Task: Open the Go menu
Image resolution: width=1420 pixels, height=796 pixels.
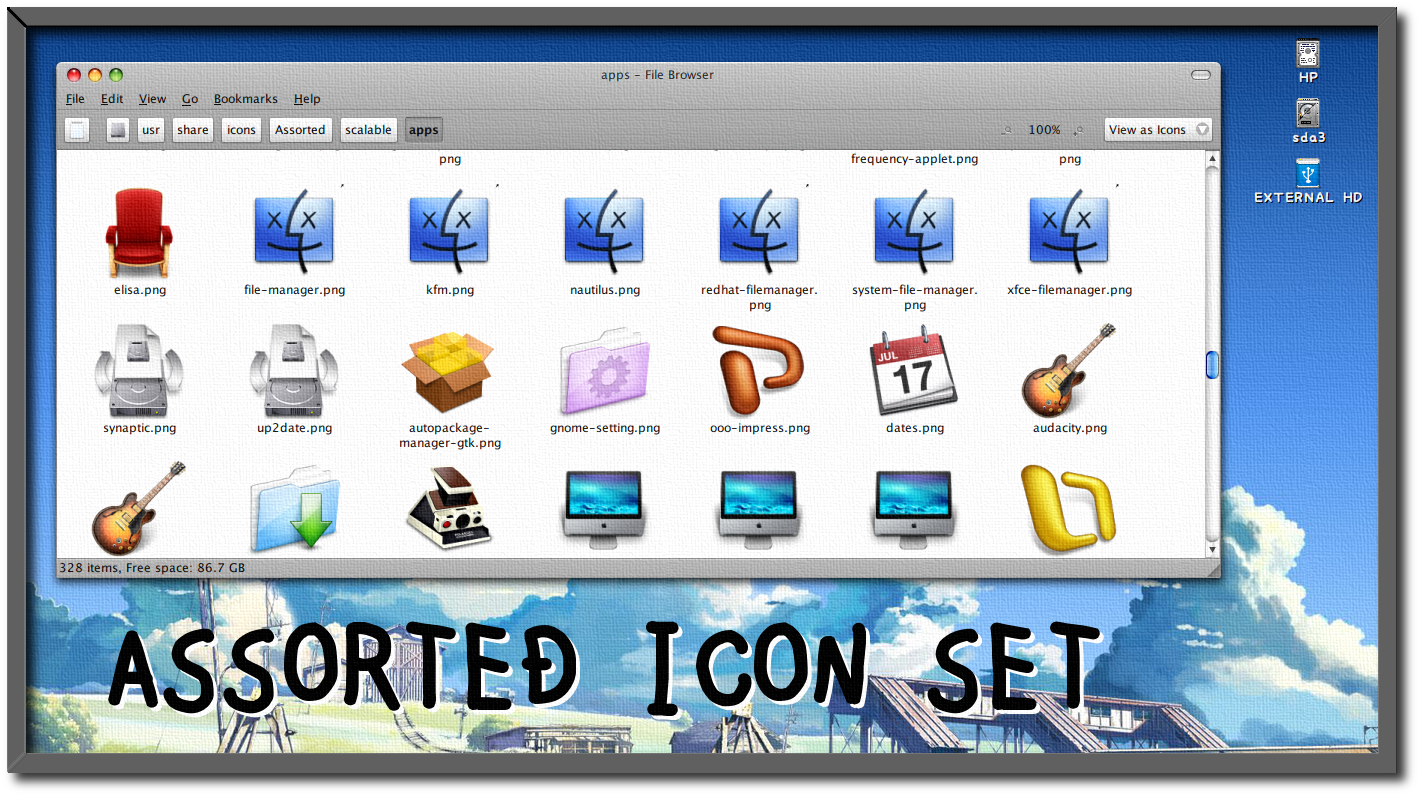Action: pos(189,98)
